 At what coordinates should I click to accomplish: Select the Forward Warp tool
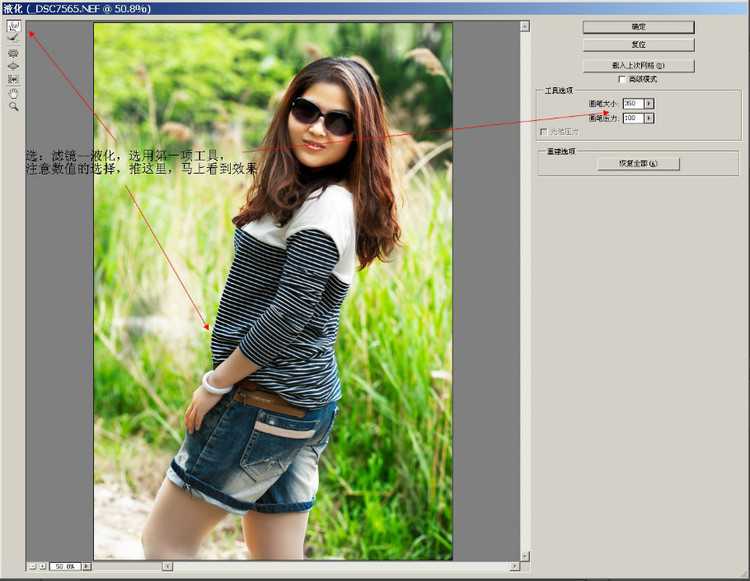[14, 26]
